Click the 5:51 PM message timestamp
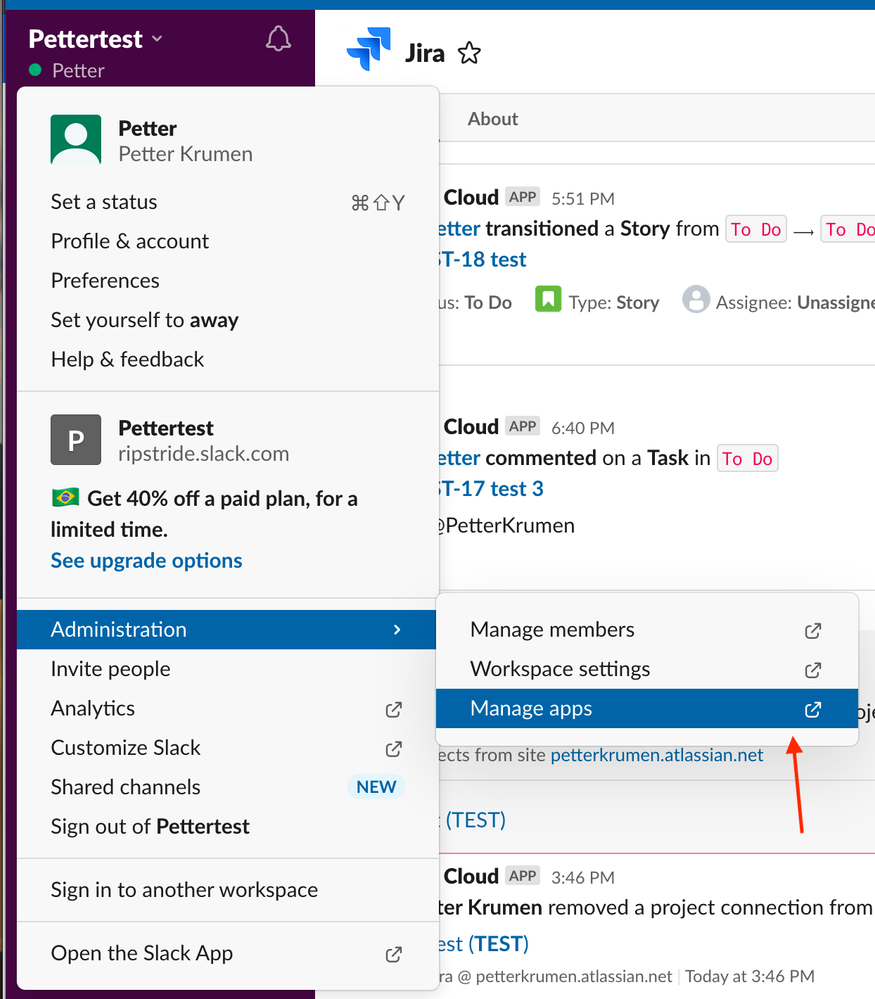 [582, 199]
